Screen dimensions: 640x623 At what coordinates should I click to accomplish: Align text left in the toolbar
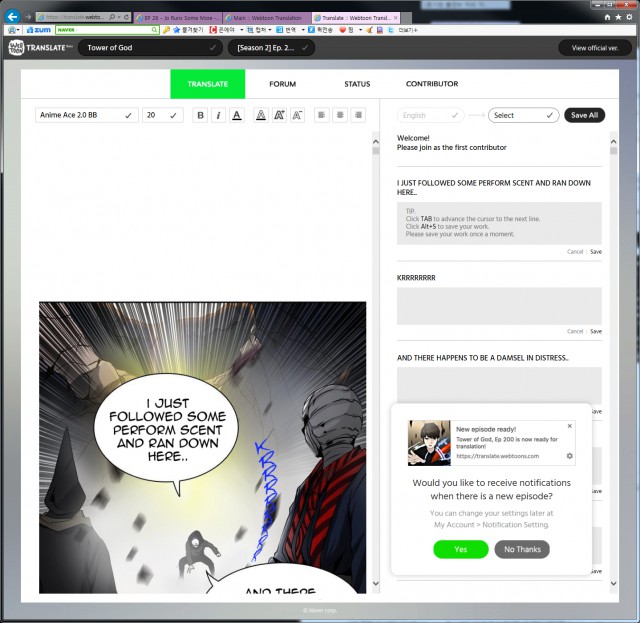coord(322,116)
